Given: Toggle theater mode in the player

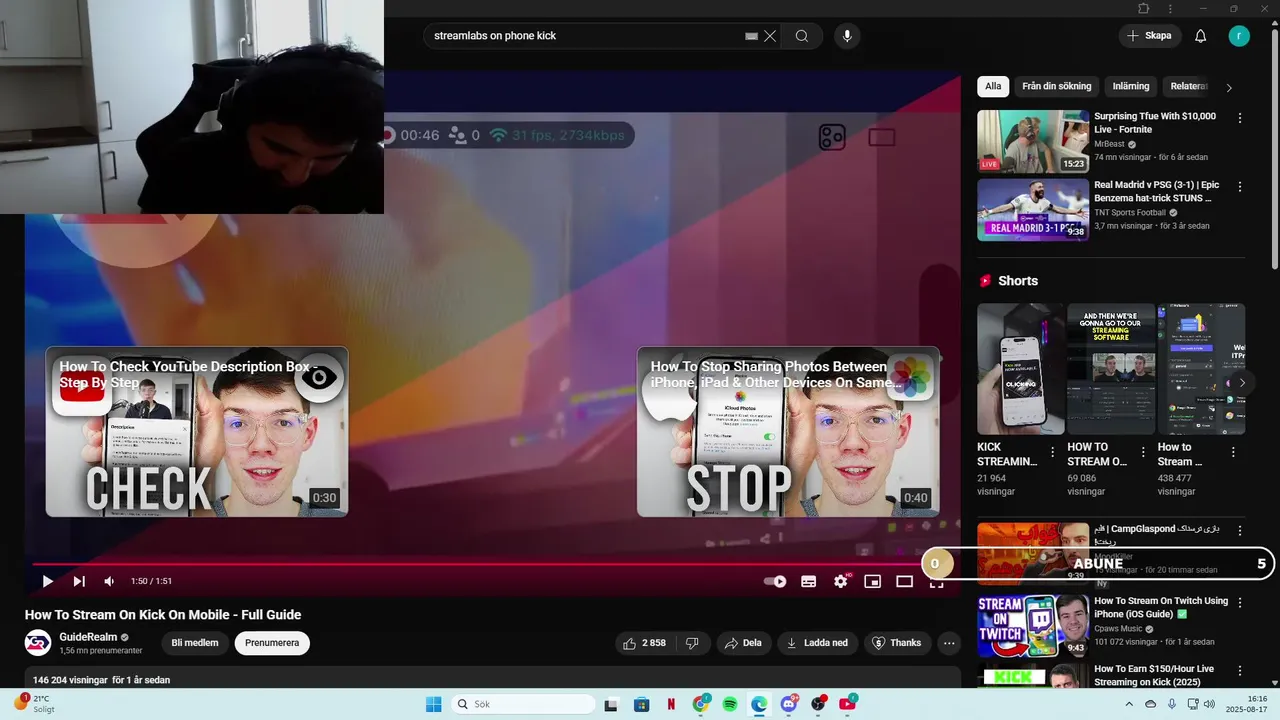Looking at the screenshot, I should click(904, 581).
